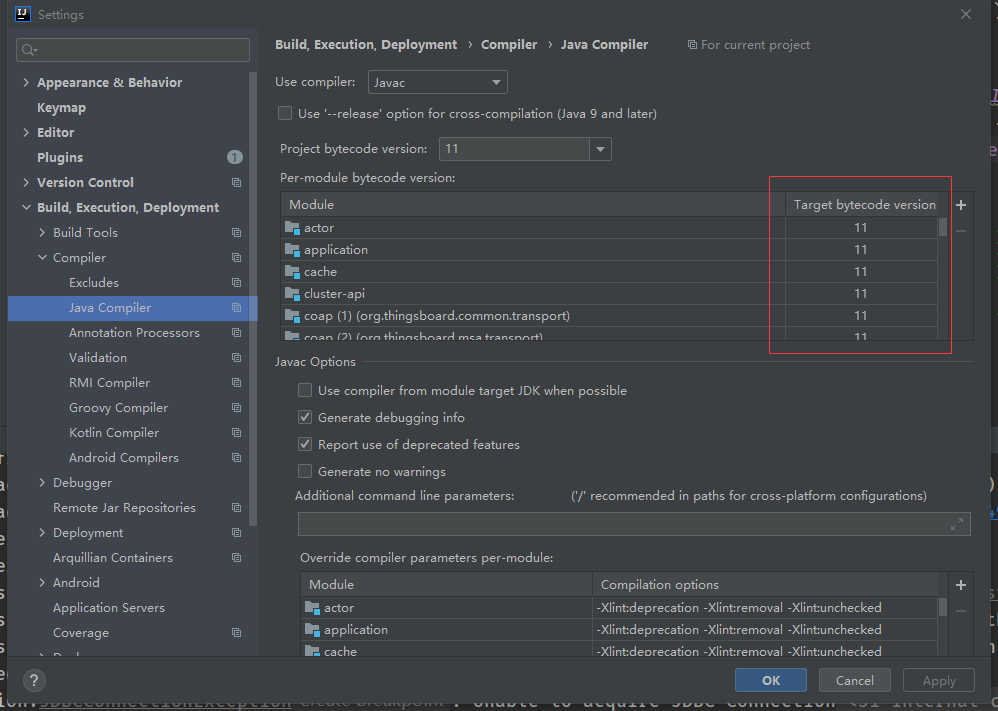Enable use compiler from module target JDK

coord(305,390)
